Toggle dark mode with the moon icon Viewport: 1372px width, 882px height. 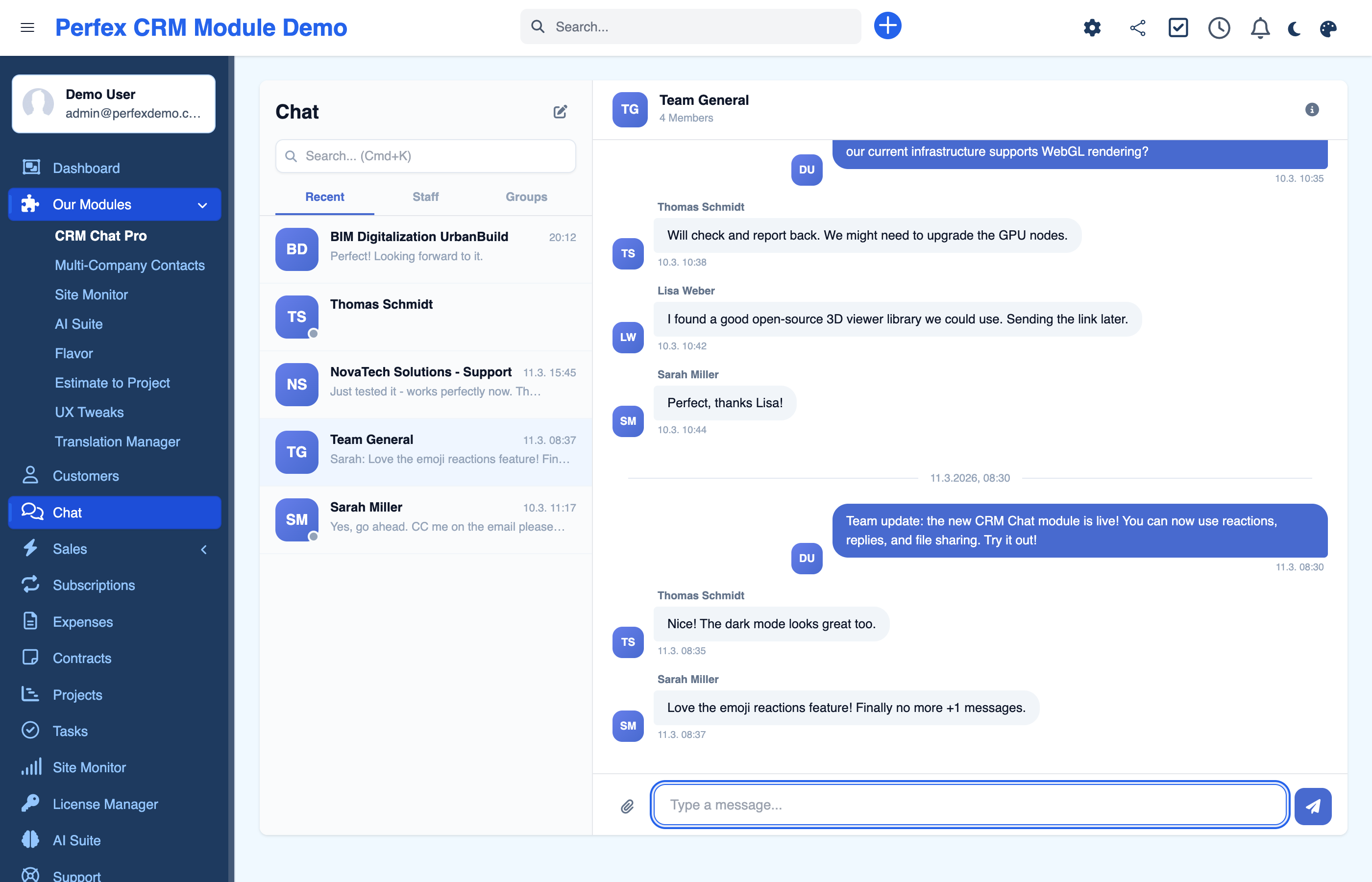pos(1294,27)
